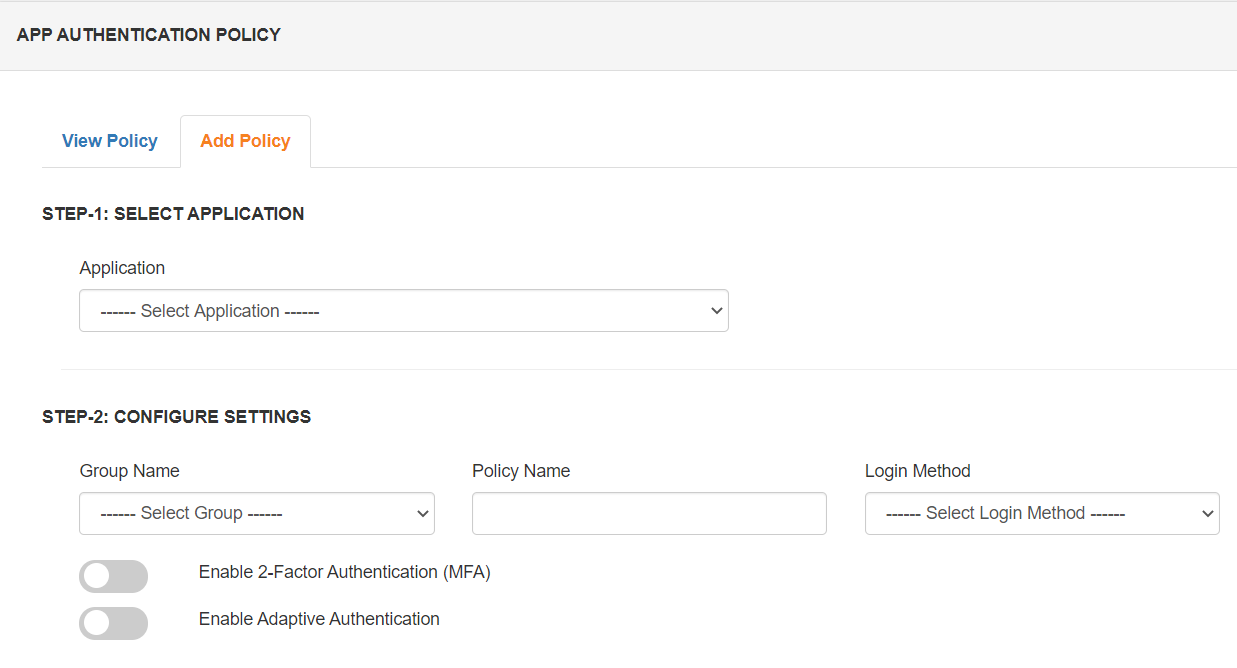Enable the Adaptive Authentication toggle

pyautogui.click(x=113, y=623)
